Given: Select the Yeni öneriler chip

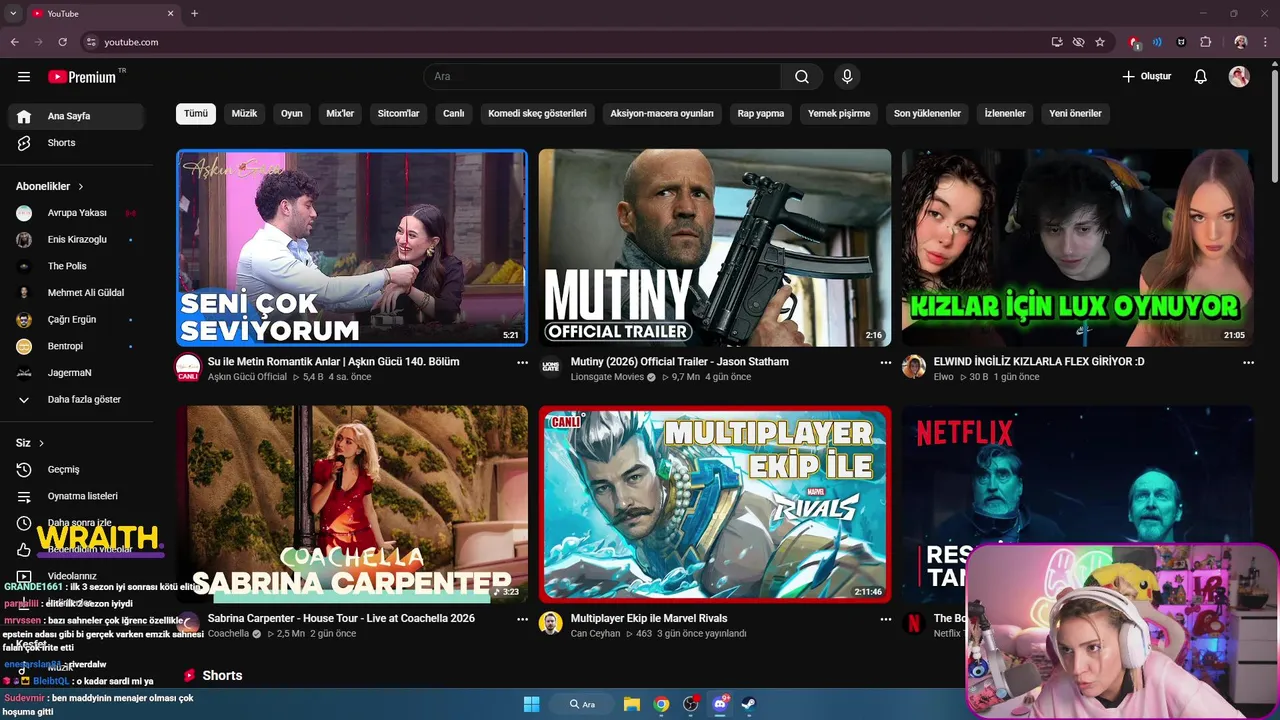Looking at the screenshot, I should point(1075,114).
